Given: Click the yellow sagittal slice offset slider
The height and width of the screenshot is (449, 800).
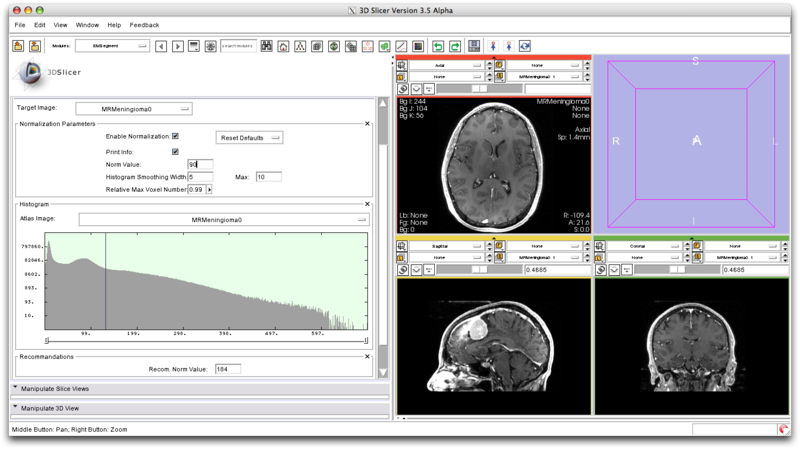Looking at the screenshot, I should click(x=480, y=270).
